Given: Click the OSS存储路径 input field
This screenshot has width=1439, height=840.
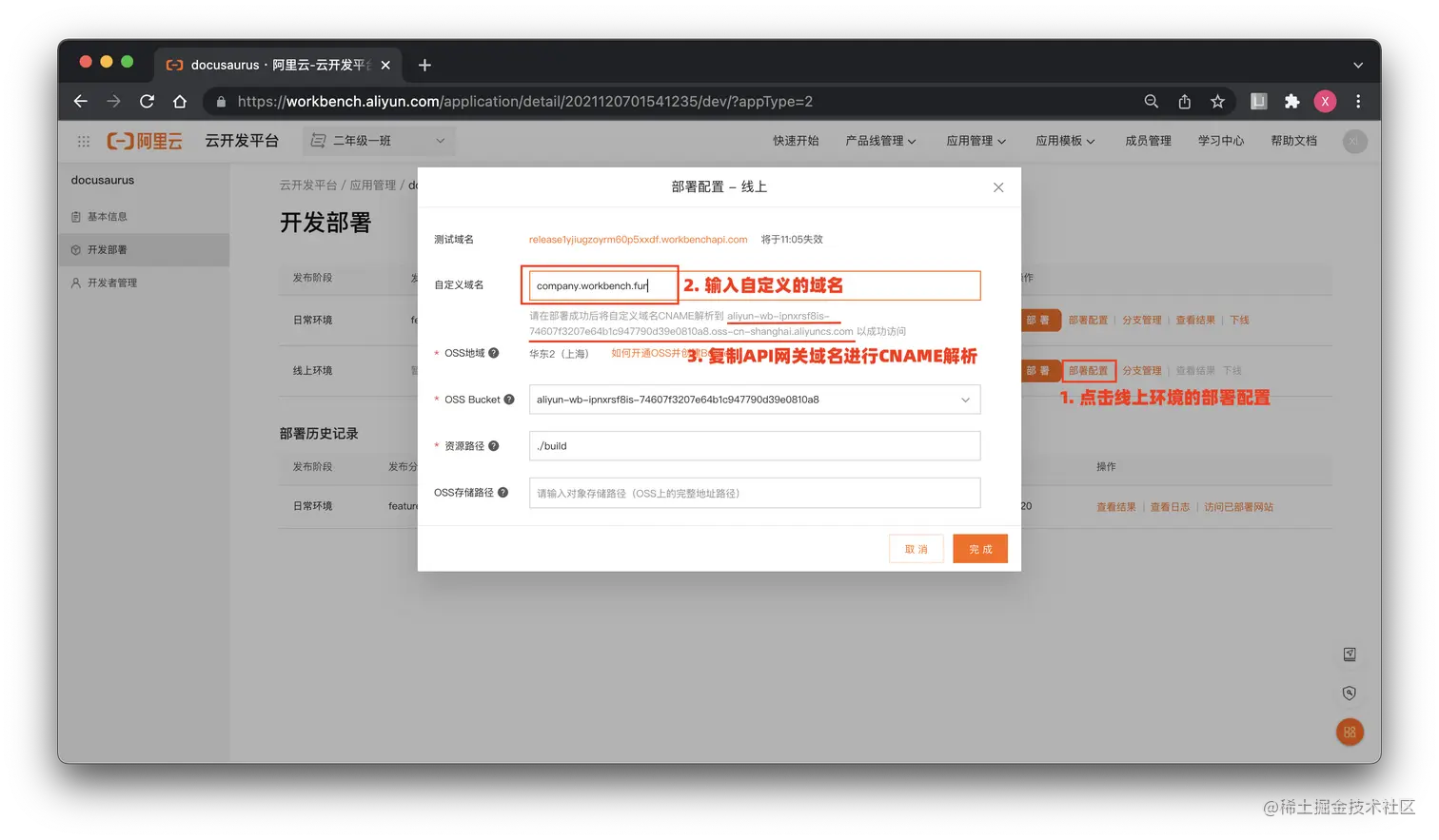Looking at the screenshot, I should click(755, 493).
